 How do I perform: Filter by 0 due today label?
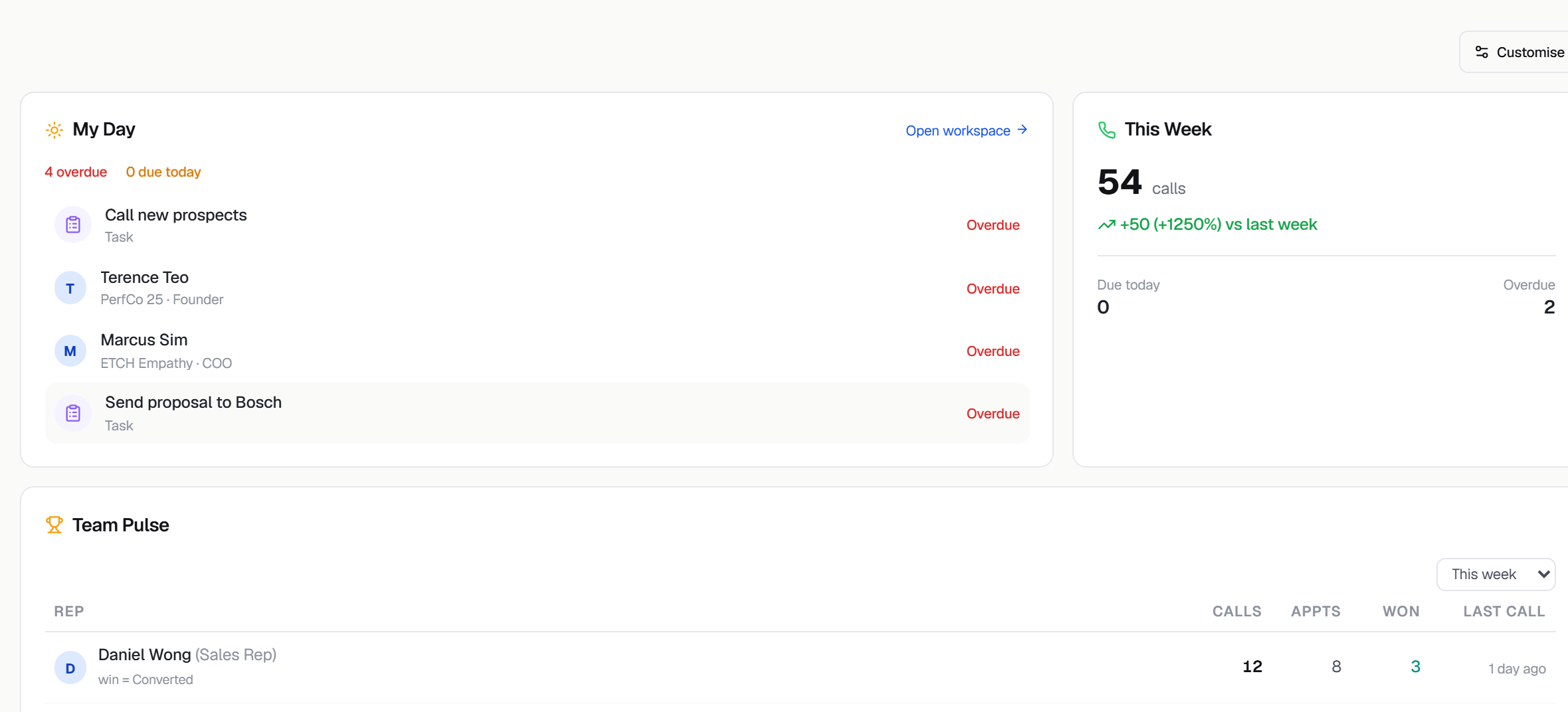pos(163,172)
